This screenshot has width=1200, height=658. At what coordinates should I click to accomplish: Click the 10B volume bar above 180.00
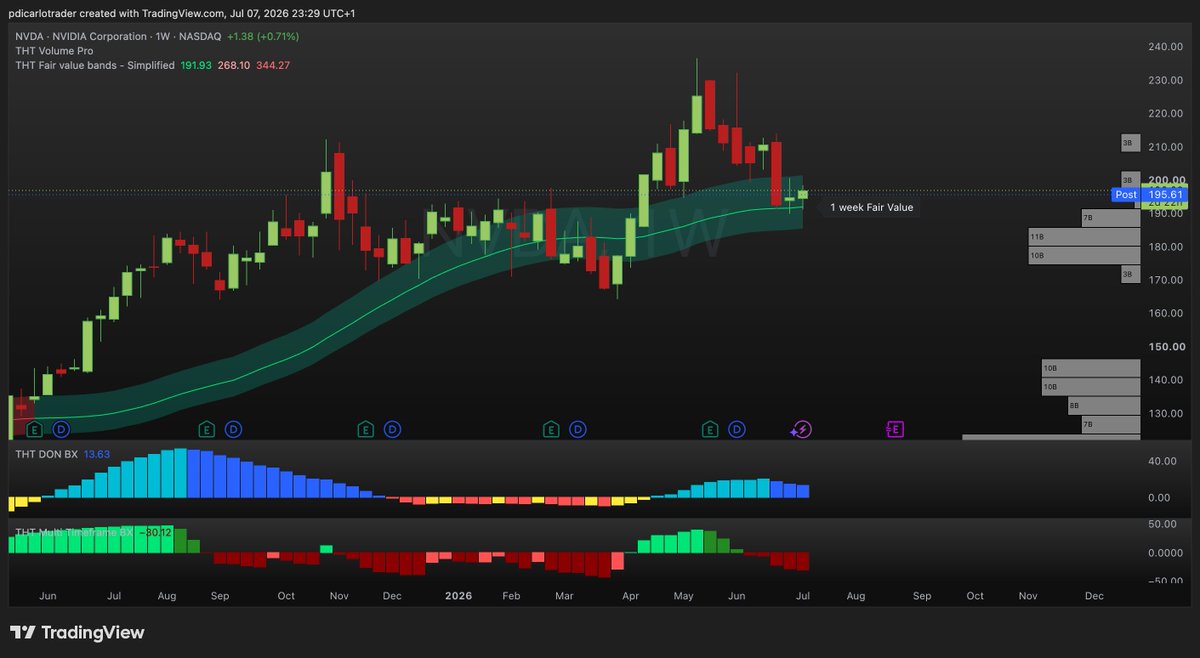[1084, 256]
